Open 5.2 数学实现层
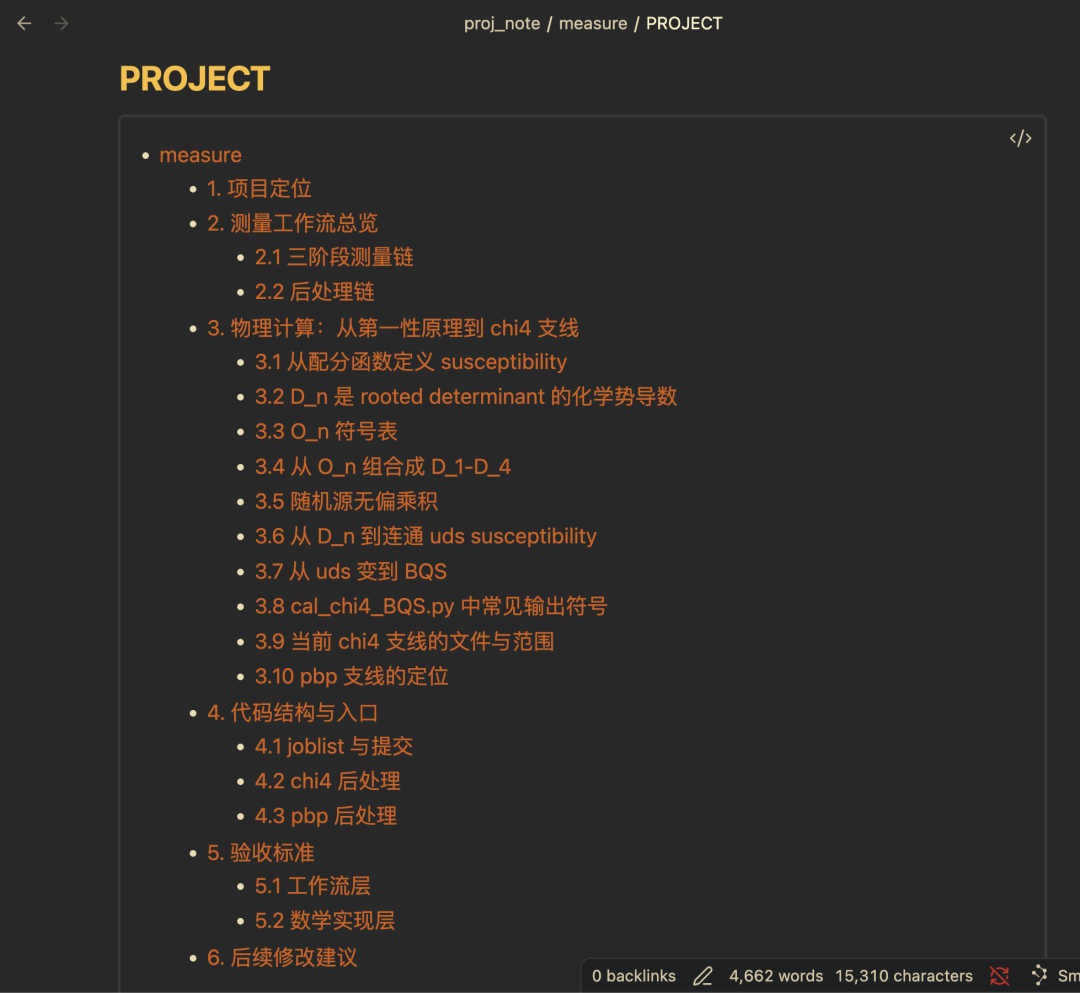 325,921
